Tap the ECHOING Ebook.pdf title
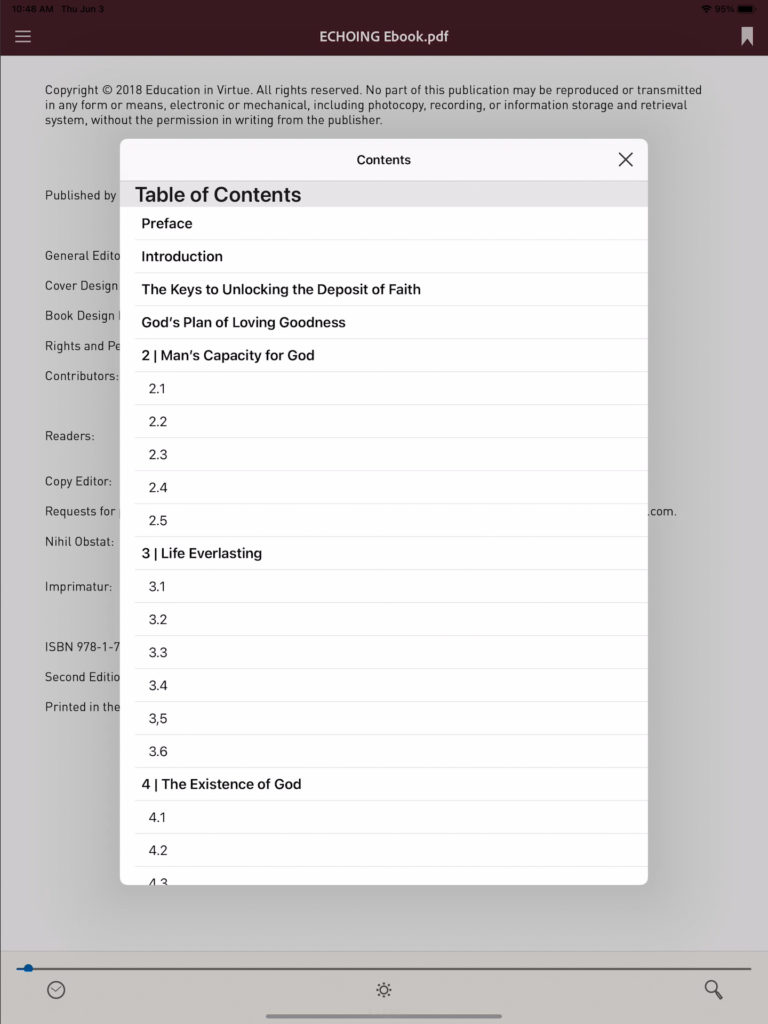This screenshot has height=1024, width=768. click(x=383, y=36)
